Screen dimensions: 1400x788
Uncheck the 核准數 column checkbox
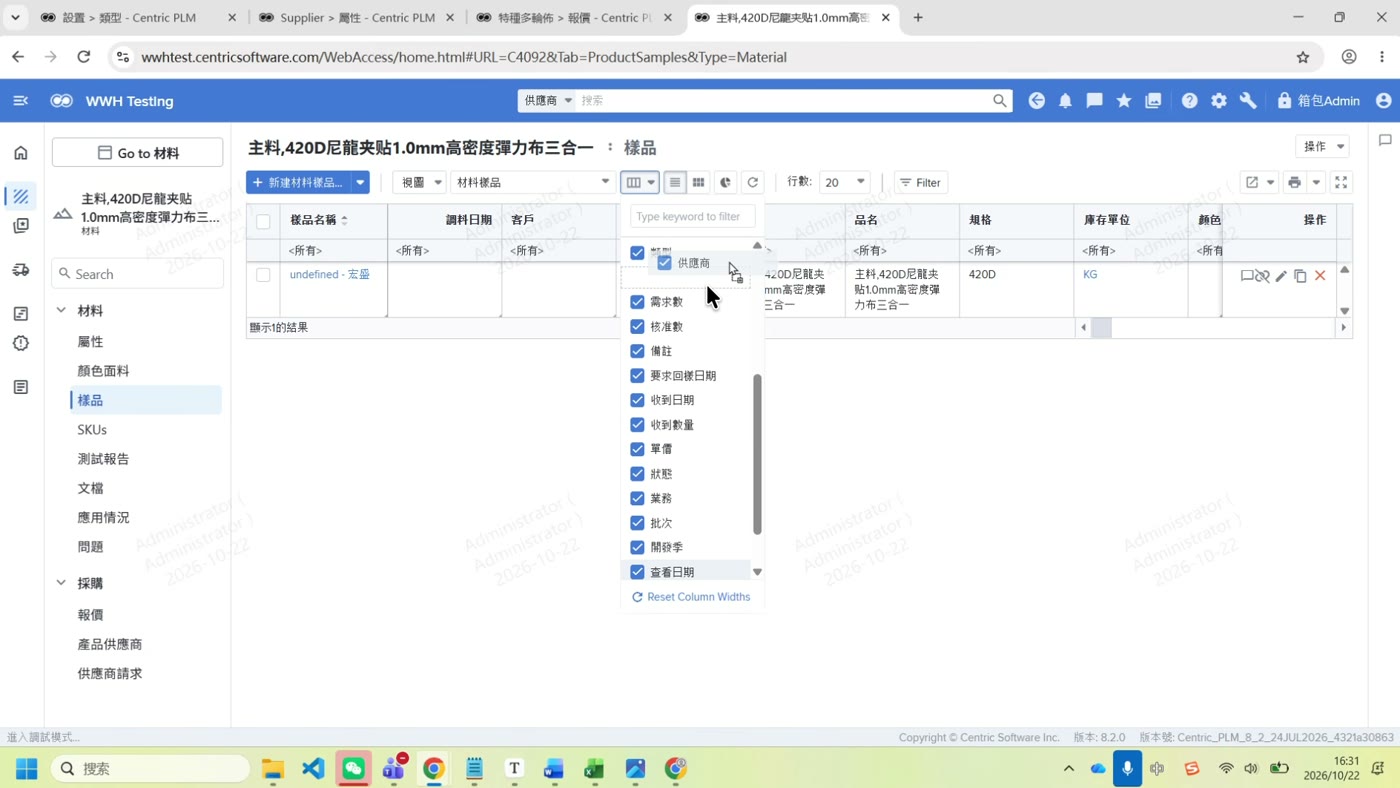[x=637, y=327]
